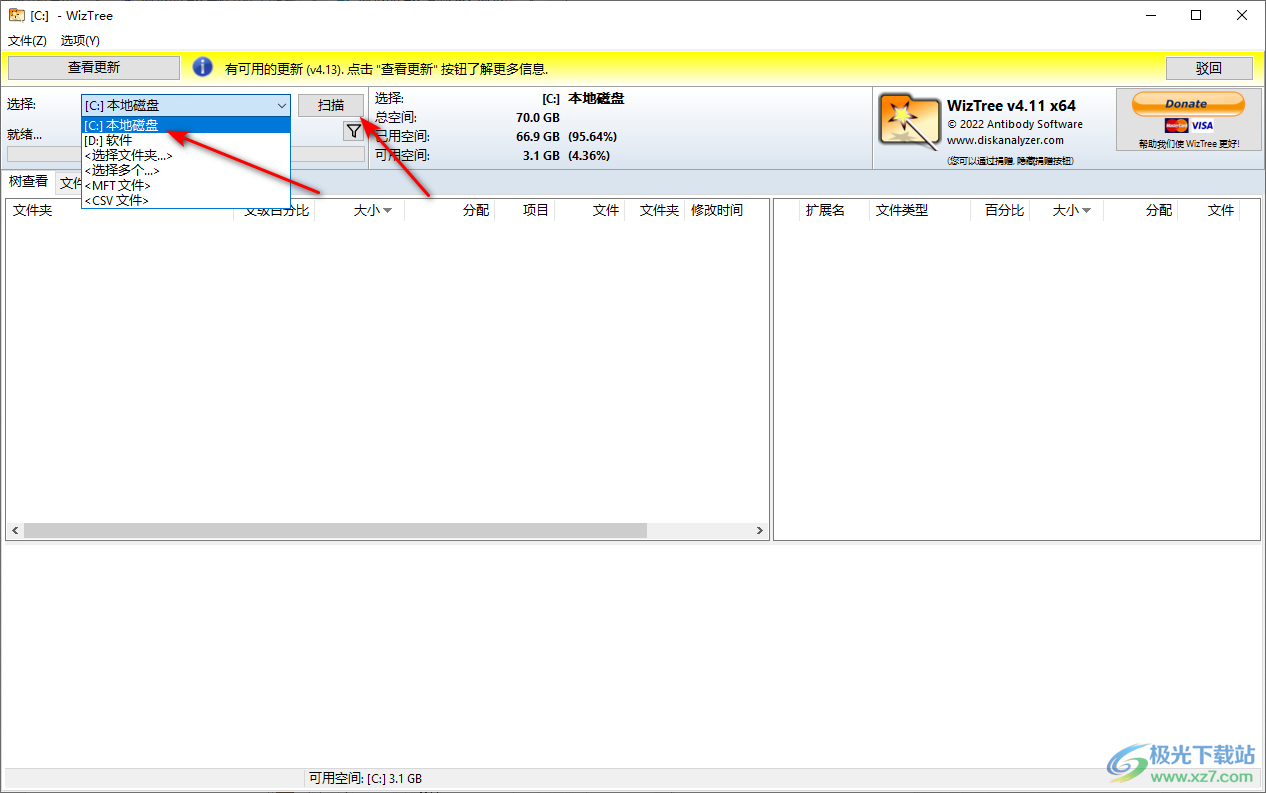
Task: Click the 文件夹 column header in left pane
Action: tap(120, 210)
